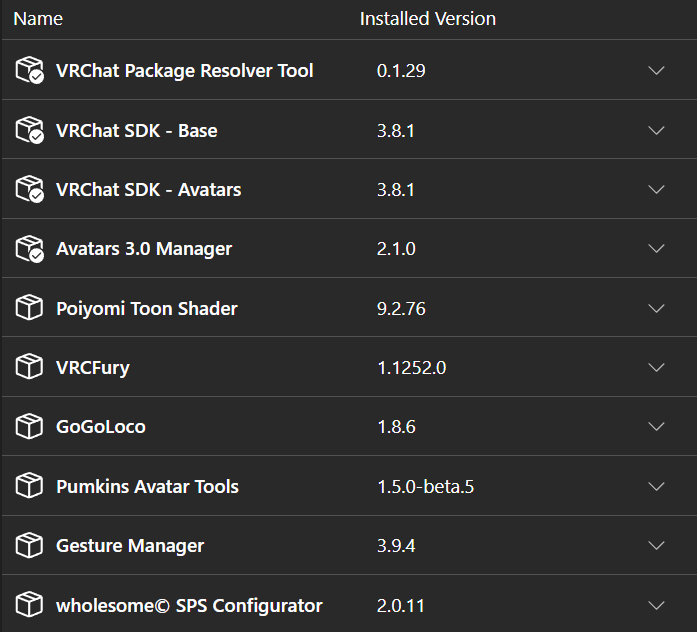The height and width of the screenshot is (632, 697).
Task: Click the VRChat SDK - Base package icon
Action: pos(29,130)
